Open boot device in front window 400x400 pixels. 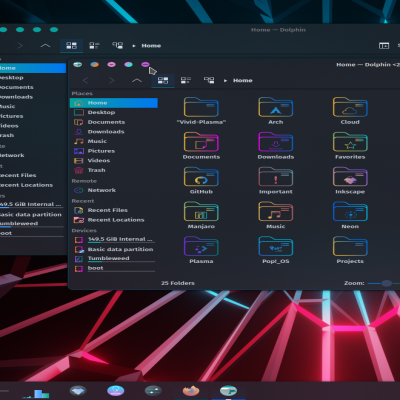[x=114, y=268]
